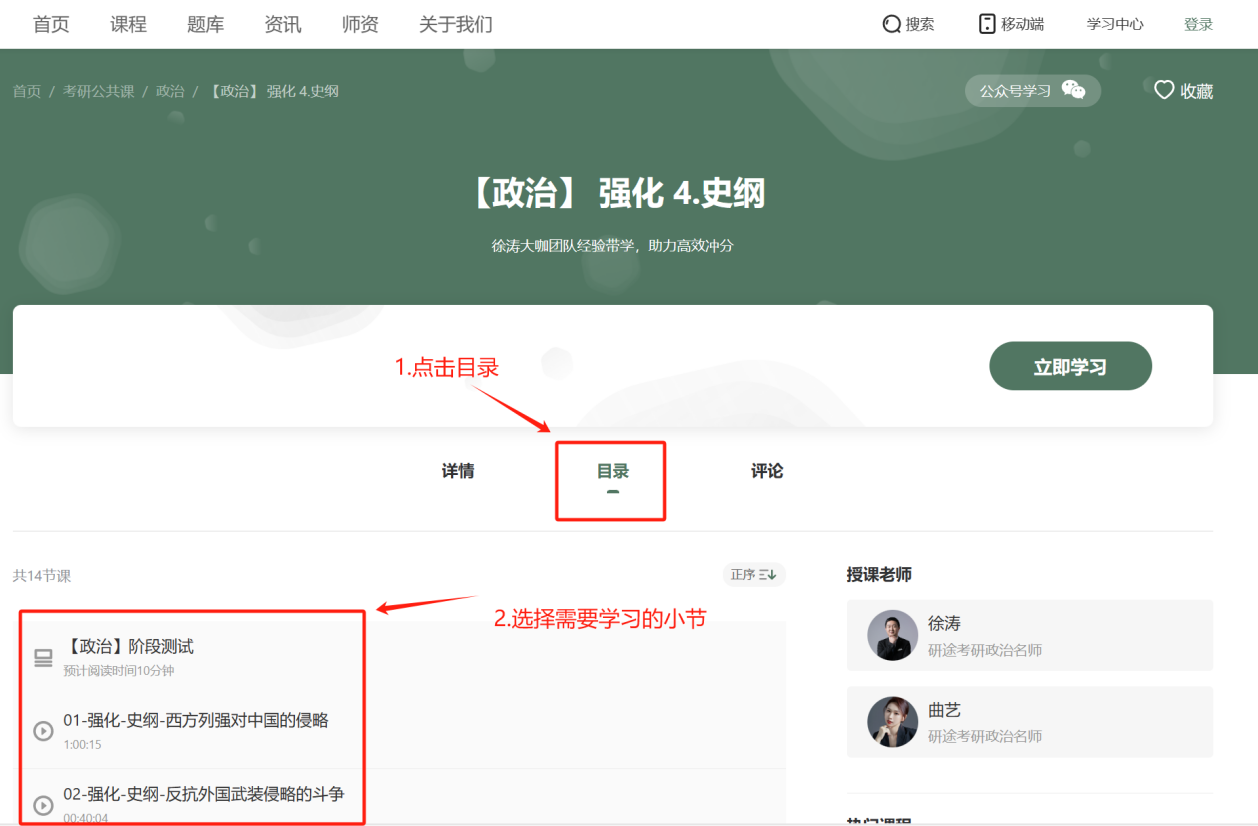
Task: Click play icon for lesson 02 反抗外国武装侵略的斗争
Action: [43, 805]
